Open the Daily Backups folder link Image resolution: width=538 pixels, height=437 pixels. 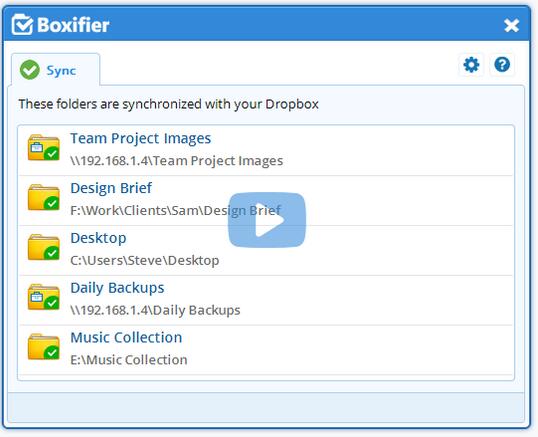point(117,288)
